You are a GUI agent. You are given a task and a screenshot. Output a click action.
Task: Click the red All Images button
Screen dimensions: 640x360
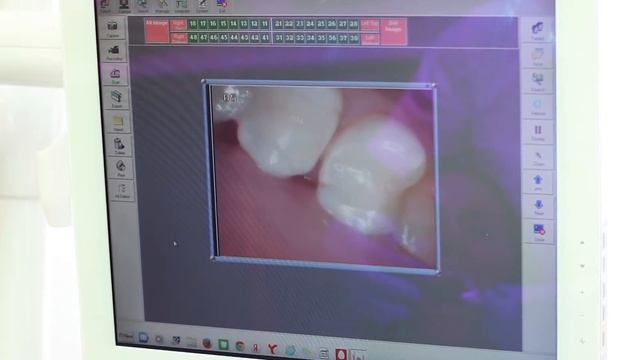click(157, 31)
